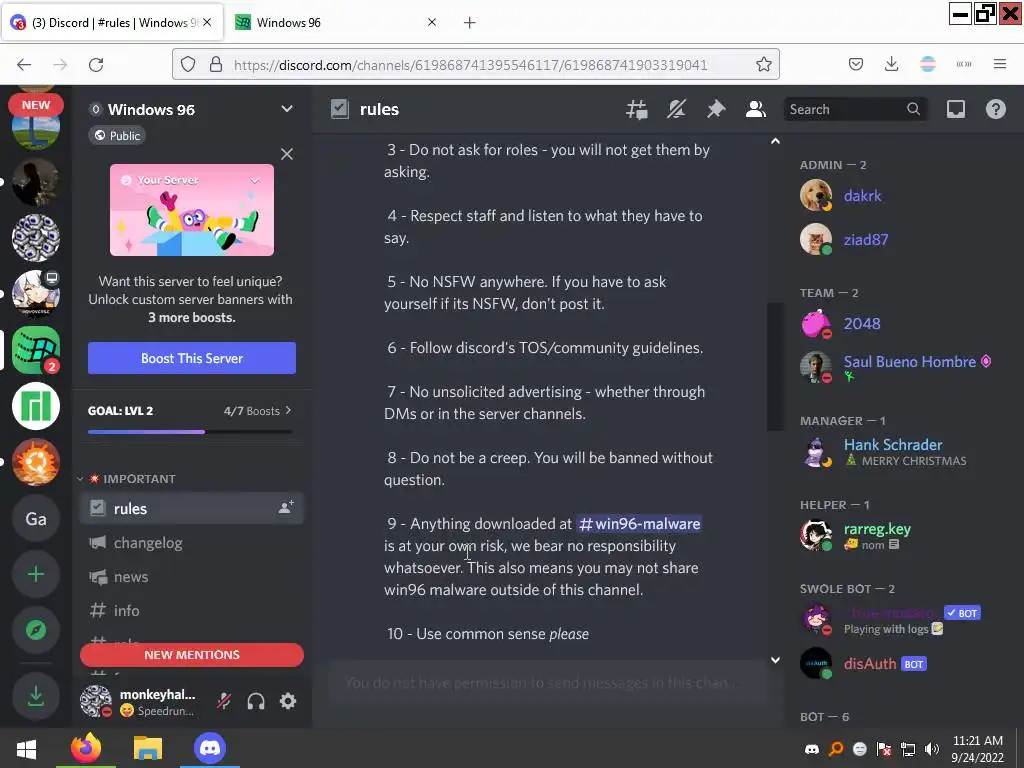Click taskbar volume speaker icon
The width and height of the screenshot is (1024, 768).
(932, 749)
